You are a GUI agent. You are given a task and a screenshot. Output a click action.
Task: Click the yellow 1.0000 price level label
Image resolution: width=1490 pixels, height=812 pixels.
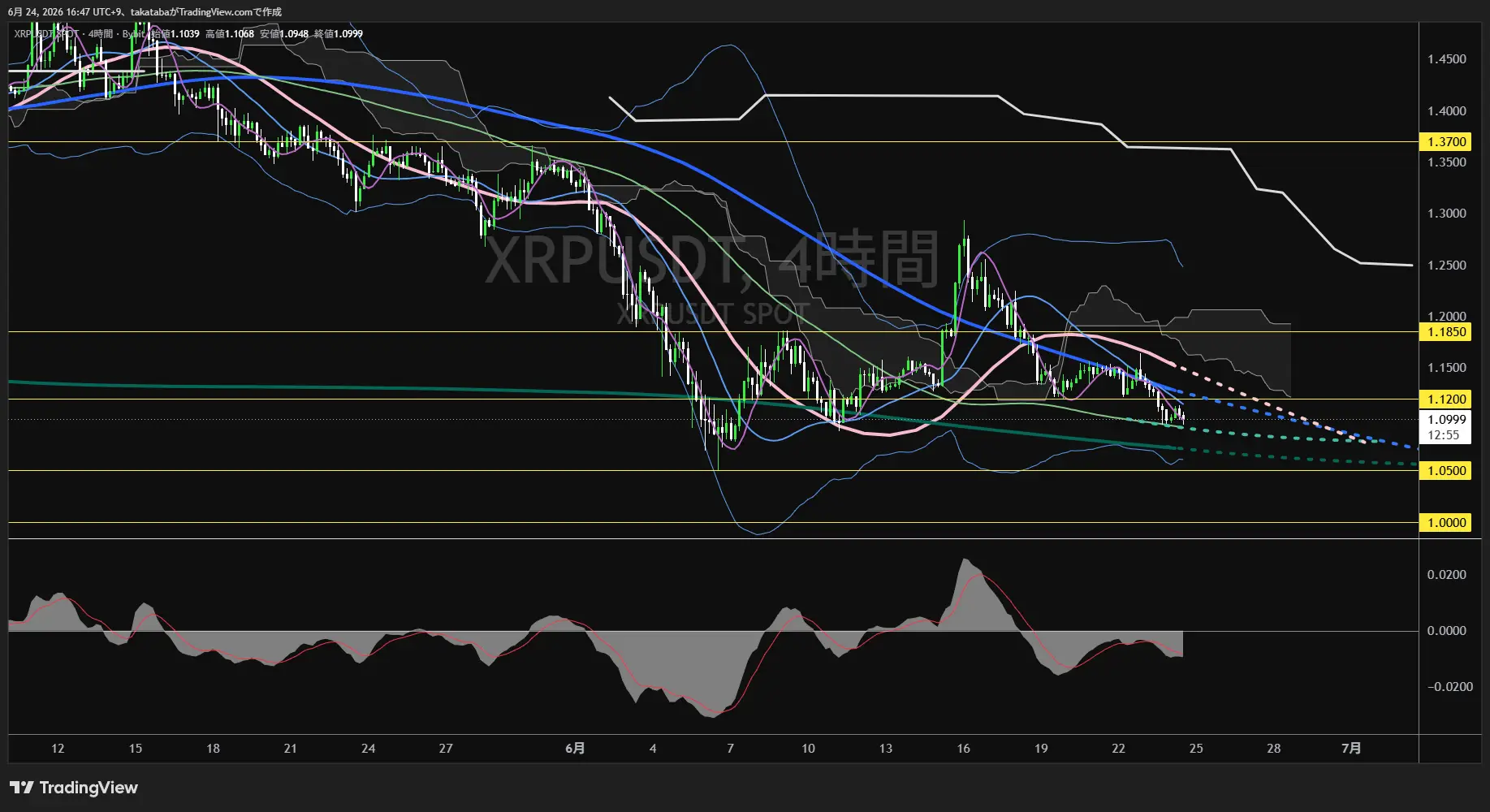(x=1446, y=523)
